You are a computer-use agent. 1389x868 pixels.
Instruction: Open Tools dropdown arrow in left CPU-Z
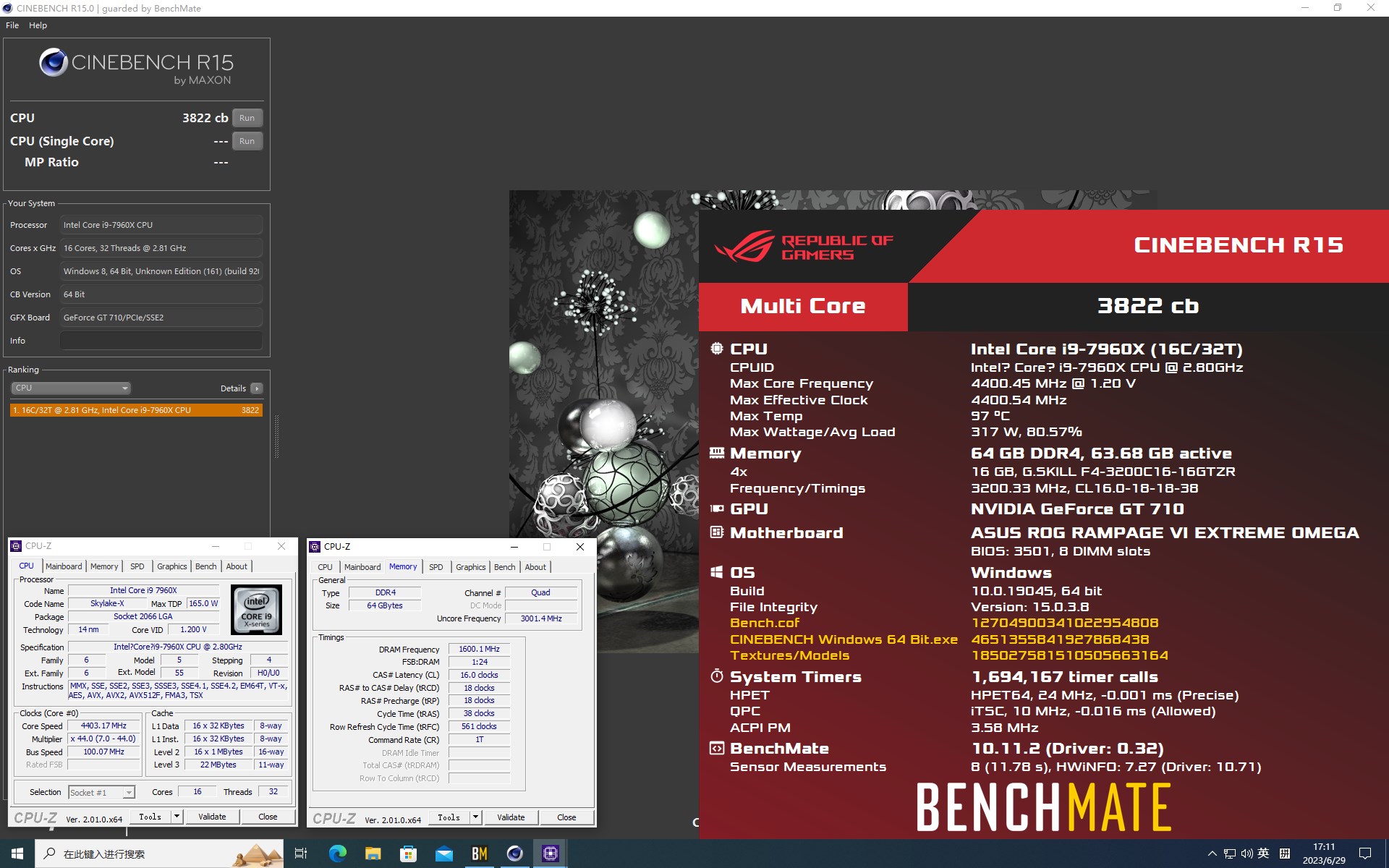(x=176, y=817)
